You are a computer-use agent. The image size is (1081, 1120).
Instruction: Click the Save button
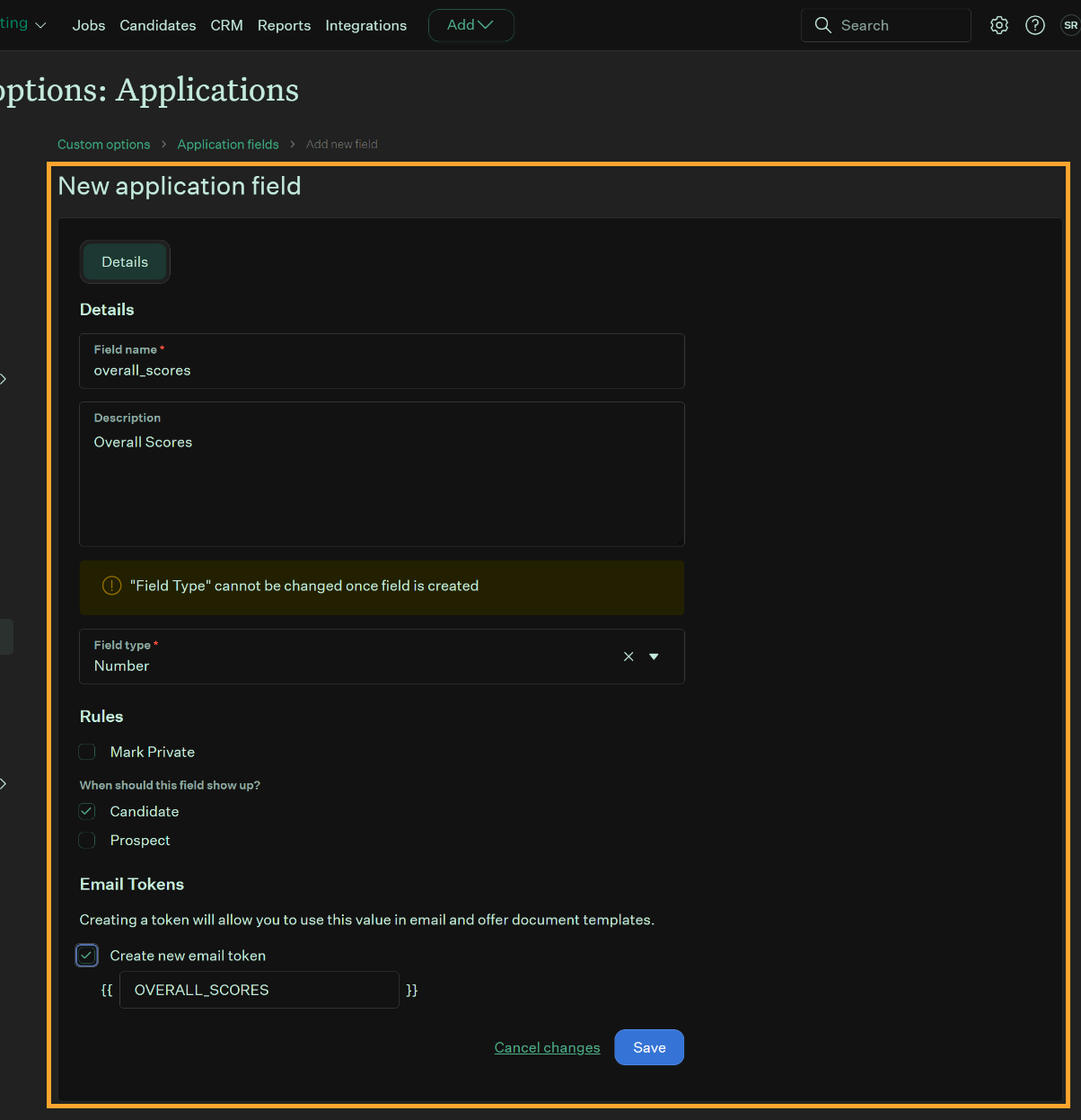(649, 1047)
